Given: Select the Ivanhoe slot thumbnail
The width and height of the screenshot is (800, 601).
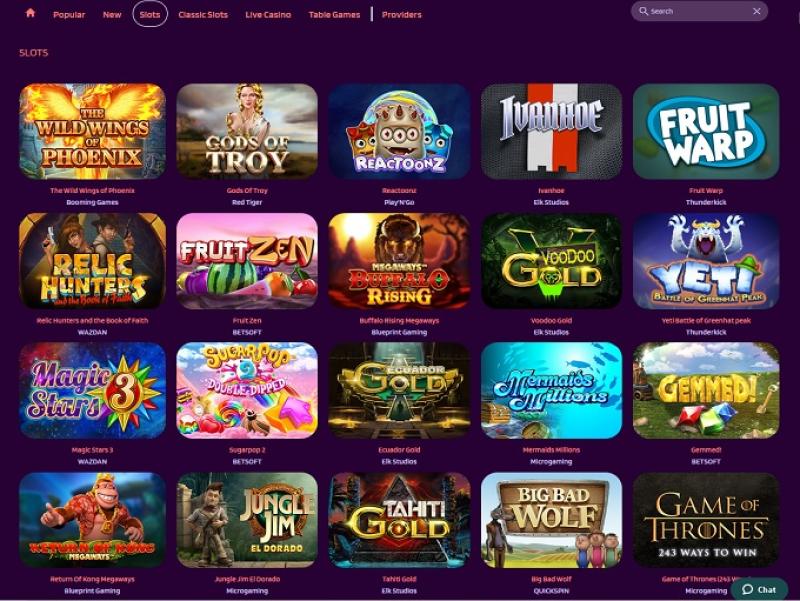Looking at the screenshot, I should coord(551,132).
